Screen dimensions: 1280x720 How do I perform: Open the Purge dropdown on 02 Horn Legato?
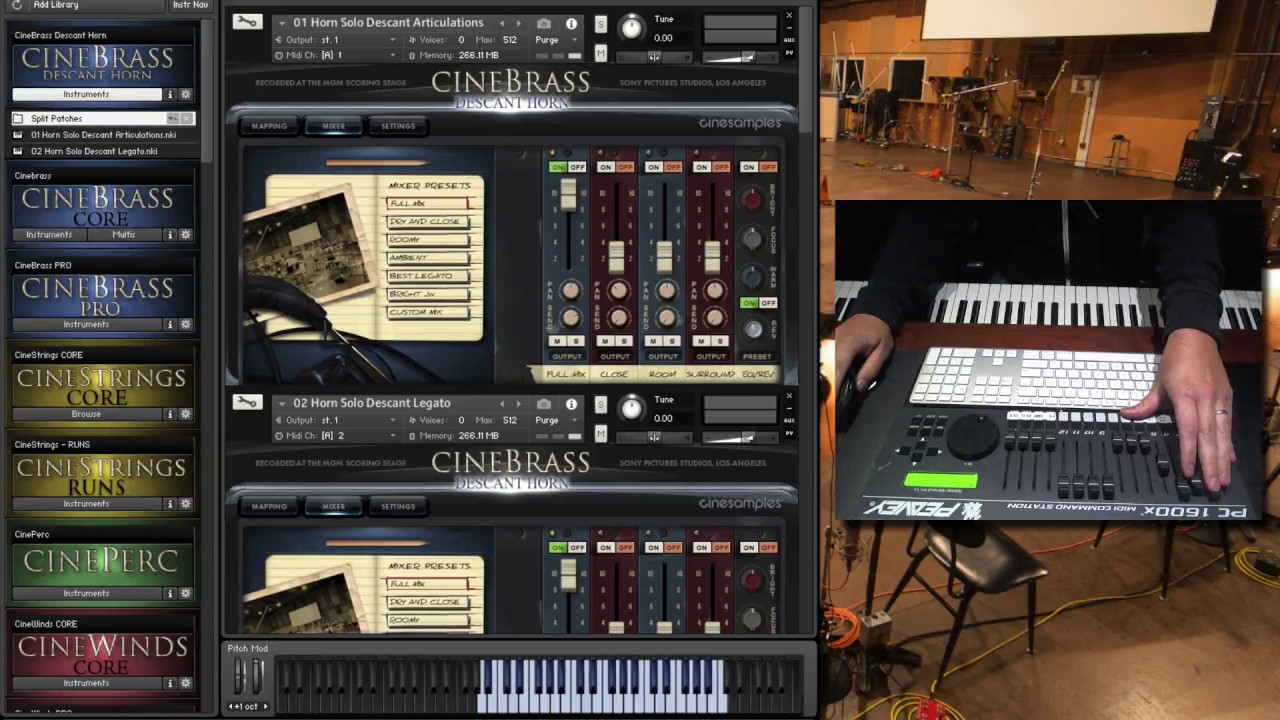click(x=555, y=420)
